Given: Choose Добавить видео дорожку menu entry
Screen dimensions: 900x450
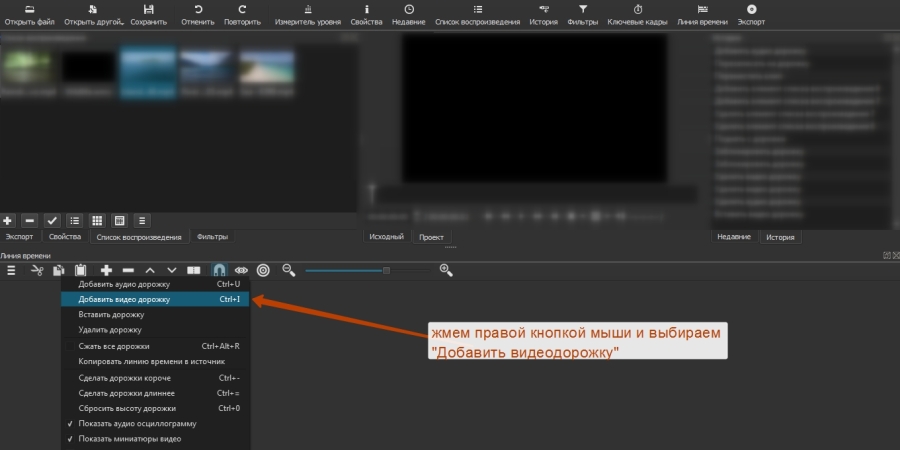Looking at the screenshot, I should 125,299.
